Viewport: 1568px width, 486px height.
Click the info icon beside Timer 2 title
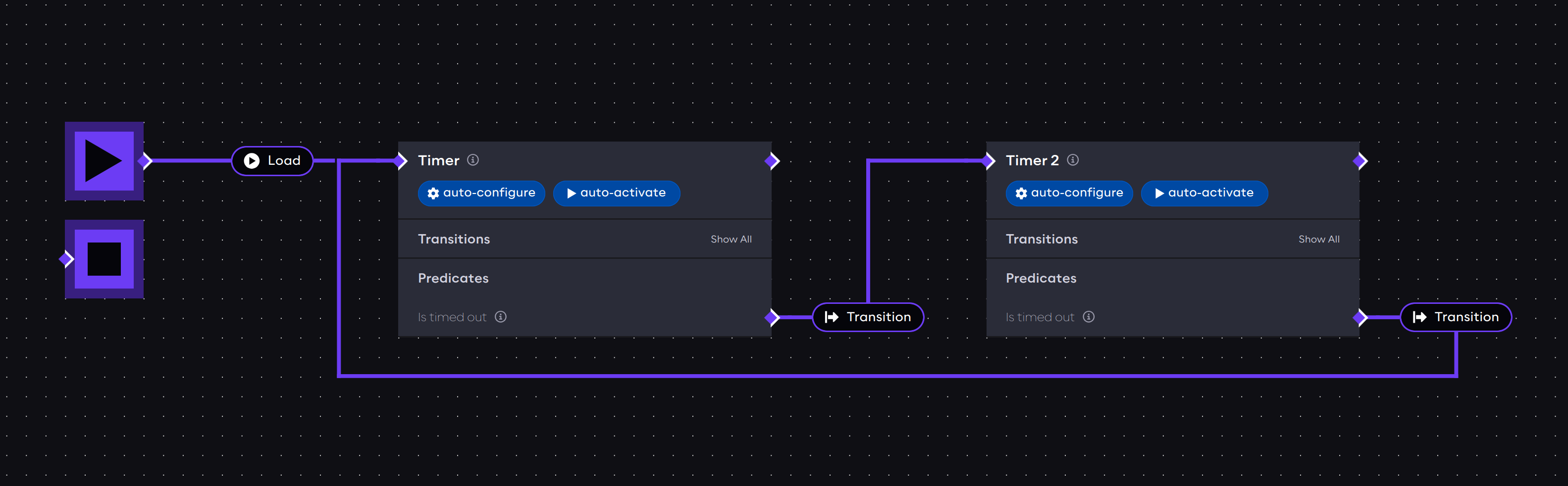click(x=1073, y=160)
